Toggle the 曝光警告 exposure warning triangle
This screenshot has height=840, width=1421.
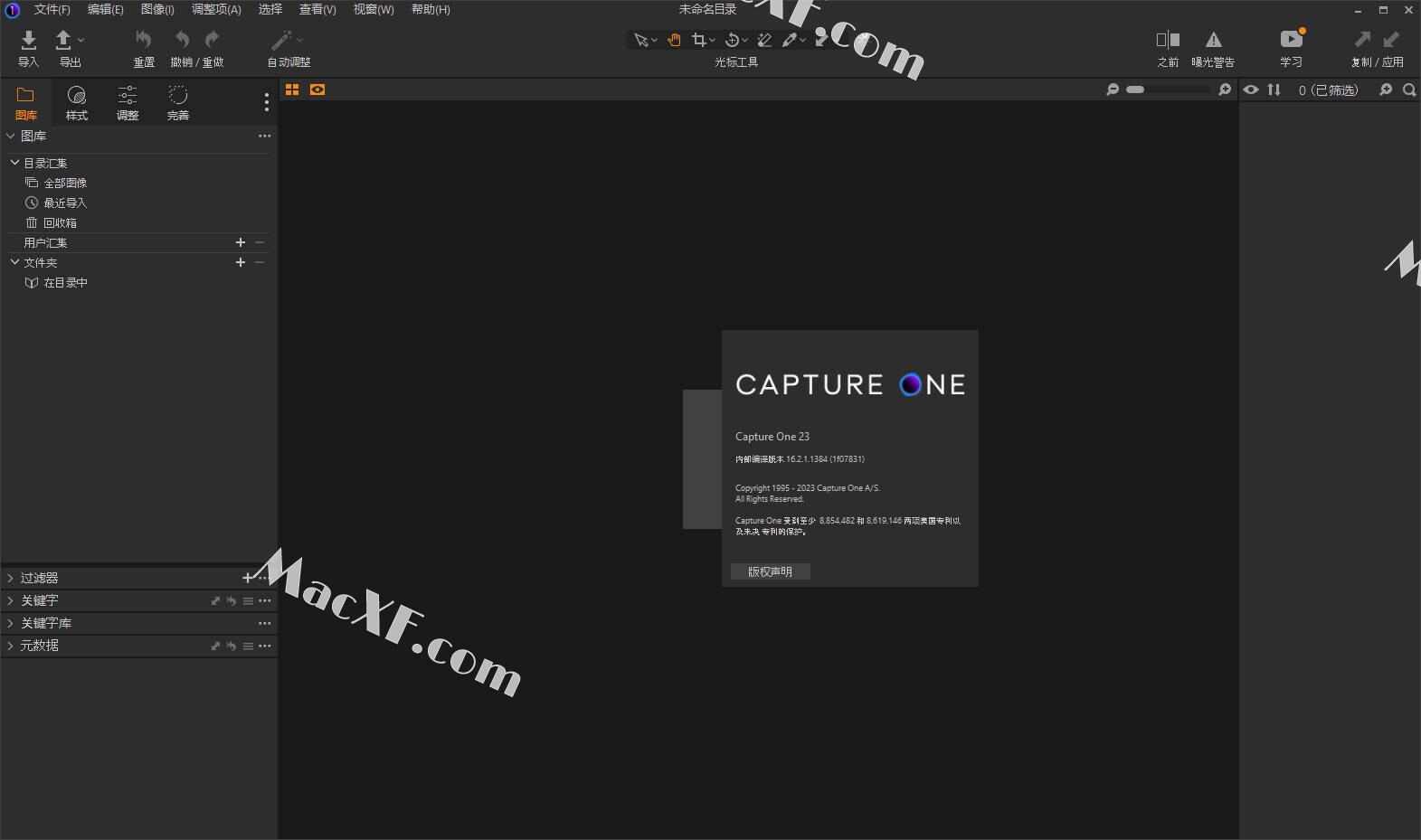[x=1214, y=40]
